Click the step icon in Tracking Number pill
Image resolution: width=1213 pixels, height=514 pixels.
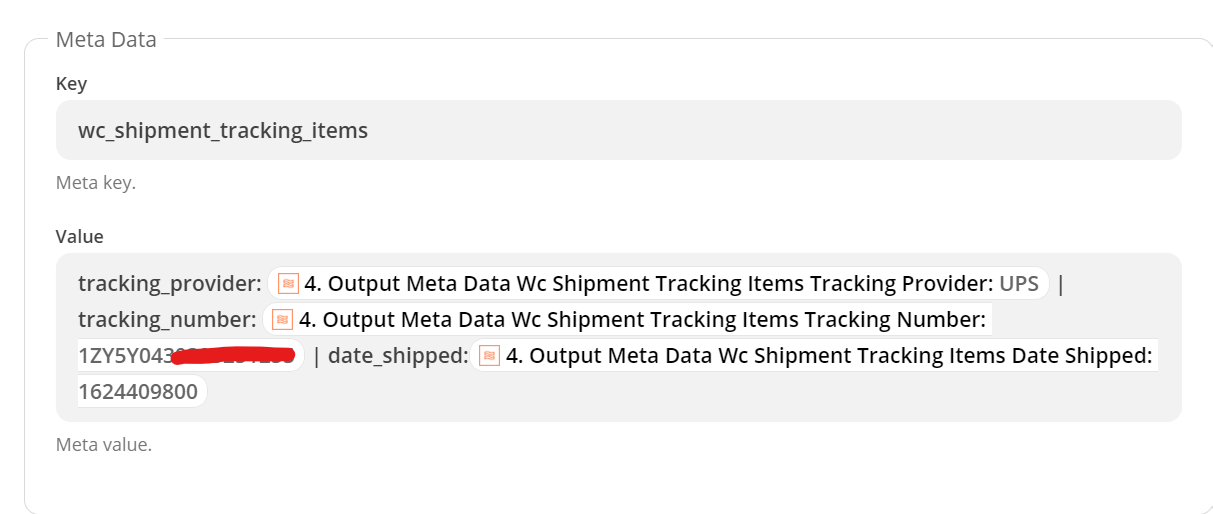click(283, 319)
